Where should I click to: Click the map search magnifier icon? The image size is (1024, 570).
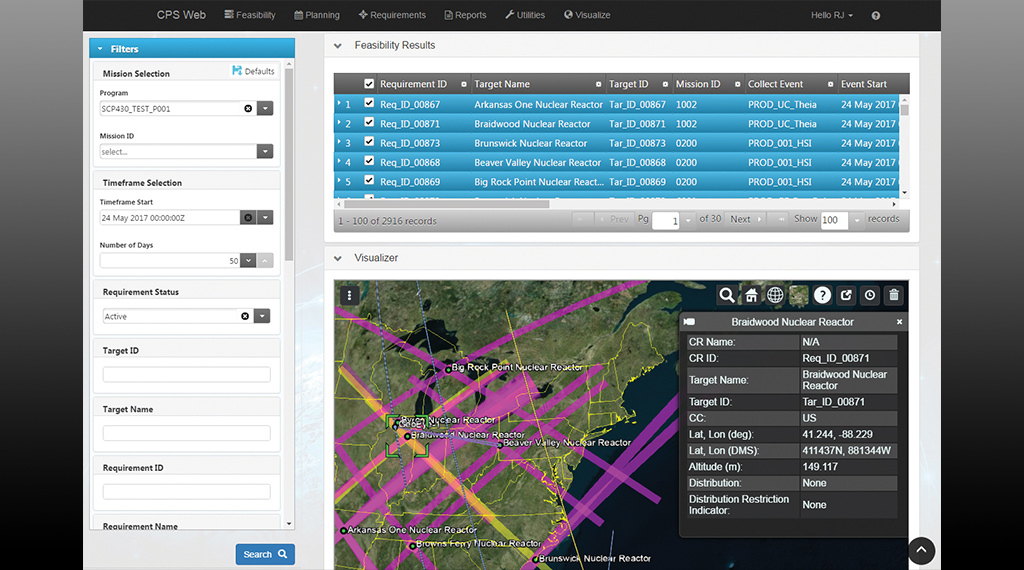tap(727, 295)
